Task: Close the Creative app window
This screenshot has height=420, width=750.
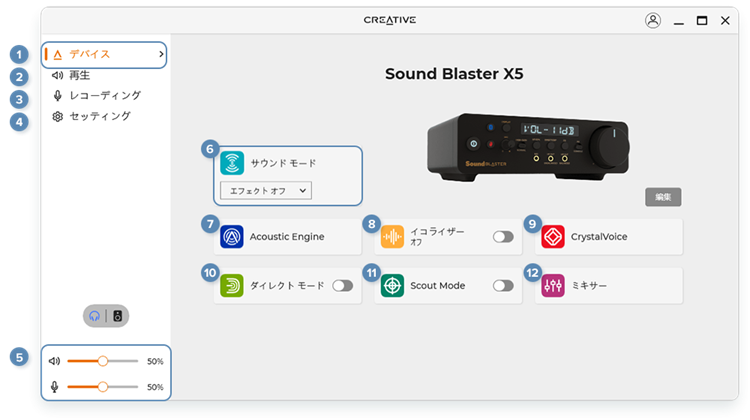Action: click(725, 21)
